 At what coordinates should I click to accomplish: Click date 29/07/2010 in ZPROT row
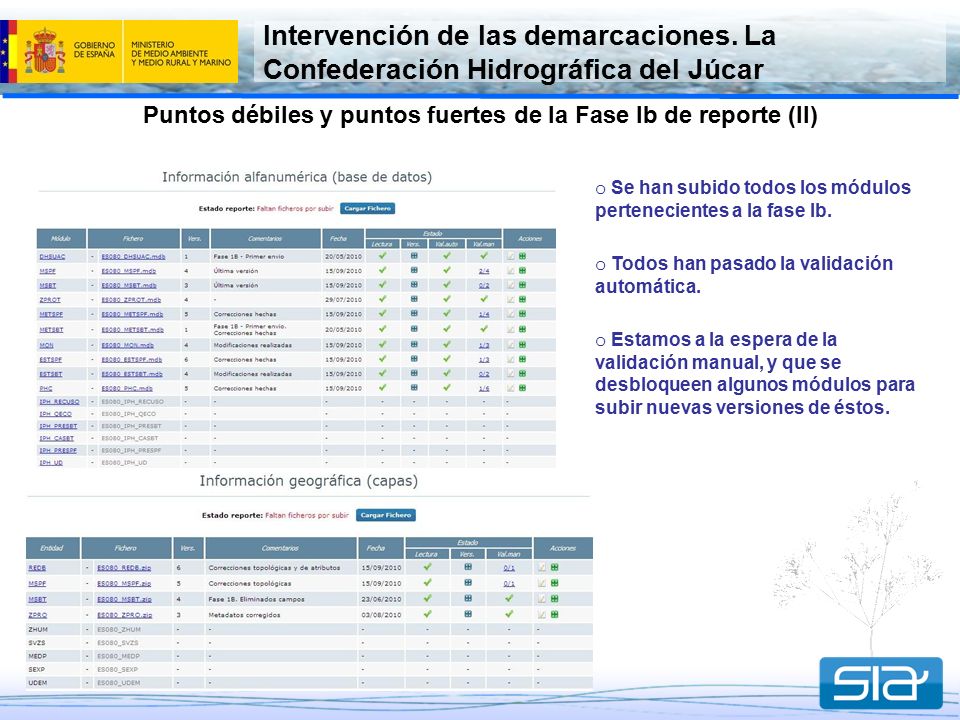[343, 300]
